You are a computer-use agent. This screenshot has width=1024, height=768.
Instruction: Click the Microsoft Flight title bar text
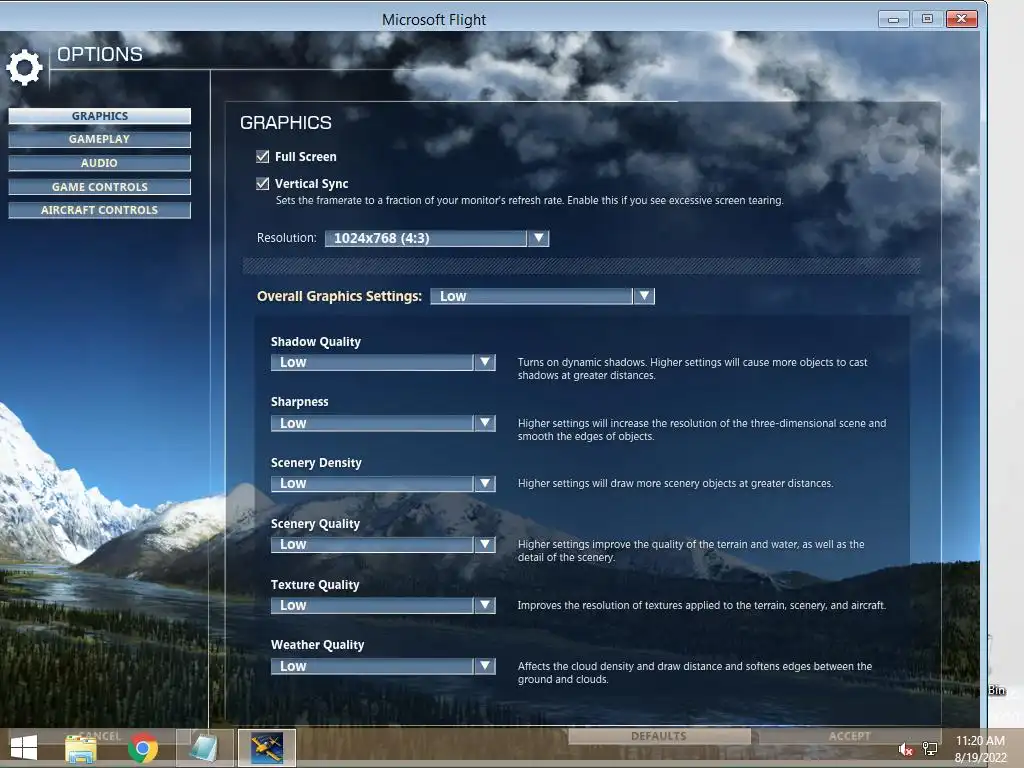click(x=434, y=20)
